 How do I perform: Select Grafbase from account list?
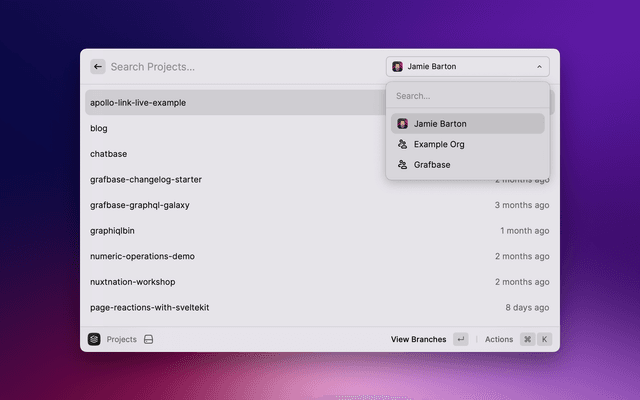coord(468,164)
